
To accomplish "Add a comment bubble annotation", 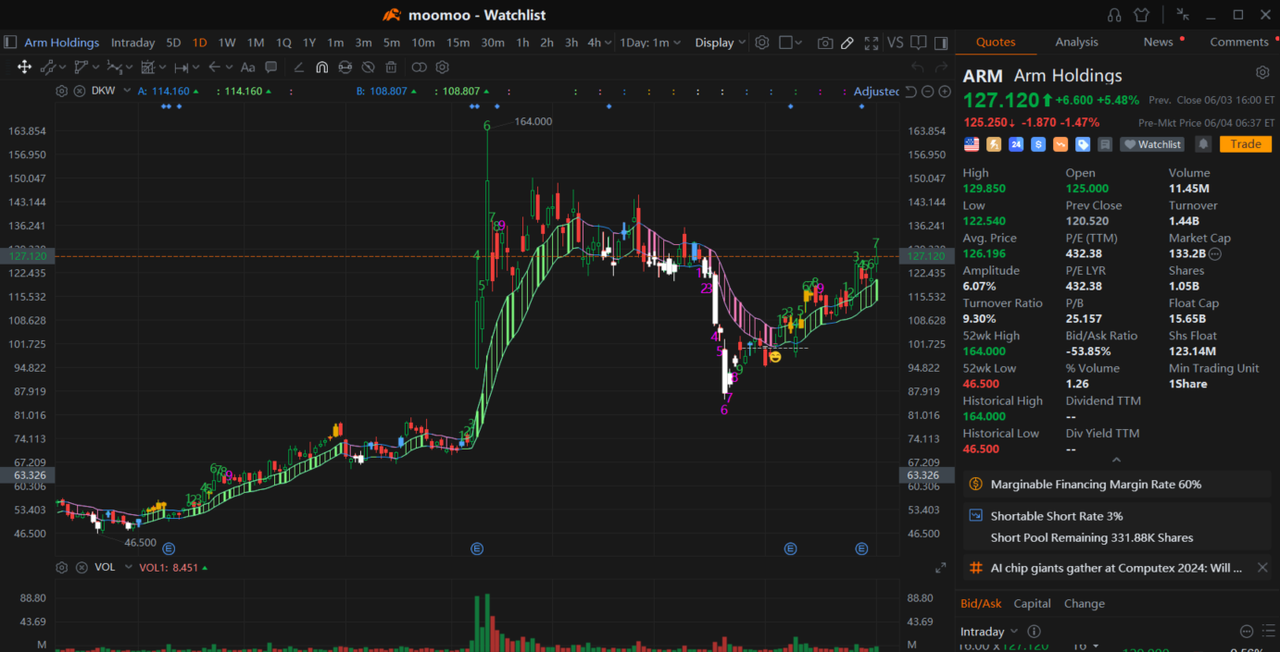I will (271, 67).
